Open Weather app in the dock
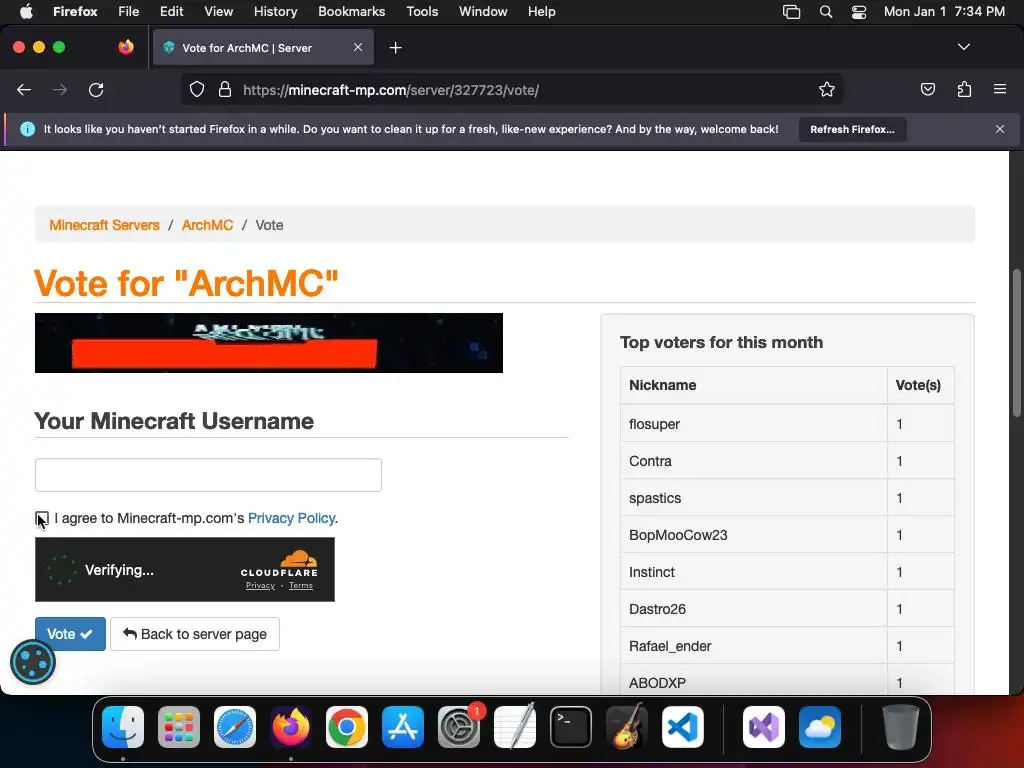 tap(820, 727)
